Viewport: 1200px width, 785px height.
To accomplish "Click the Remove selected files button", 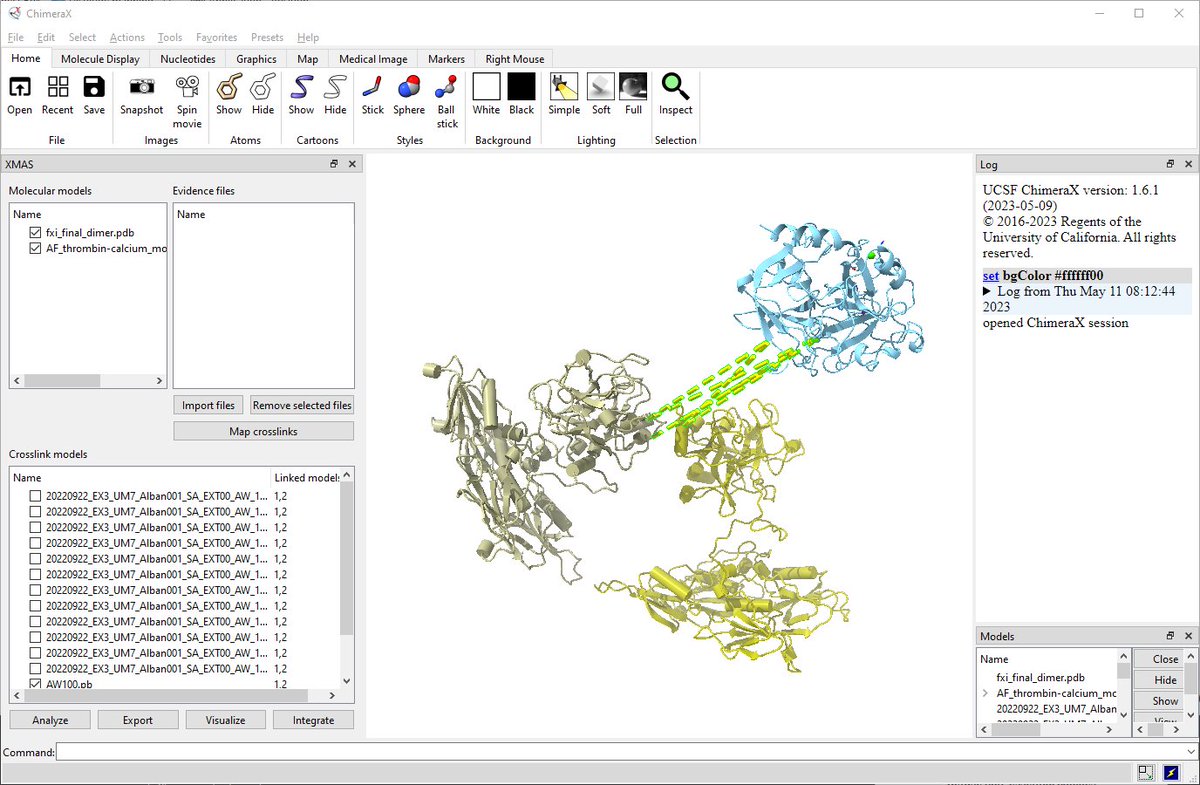I will point(302,405).
